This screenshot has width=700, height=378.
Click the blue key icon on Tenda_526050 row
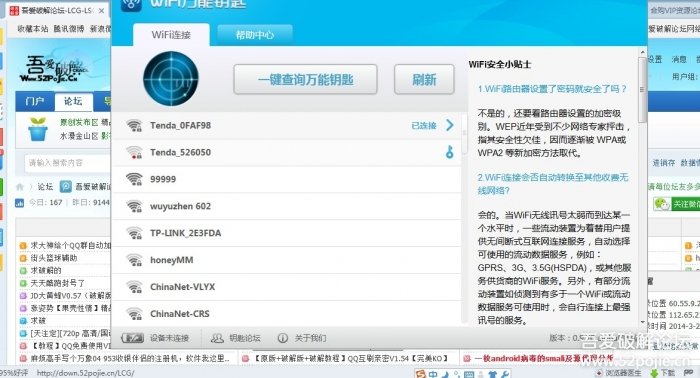click(450, 152)
